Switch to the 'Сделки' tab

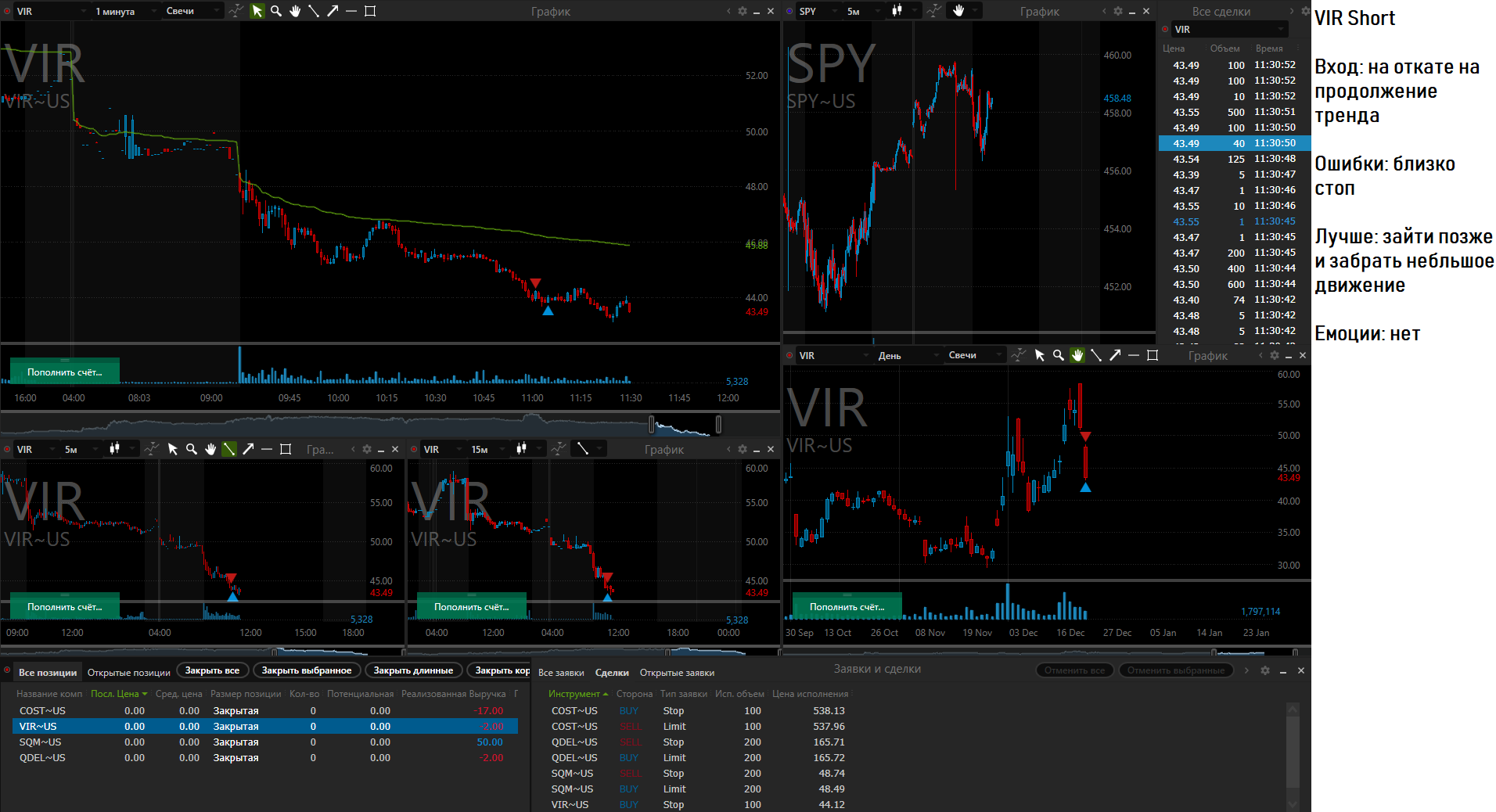pos(612,672)
